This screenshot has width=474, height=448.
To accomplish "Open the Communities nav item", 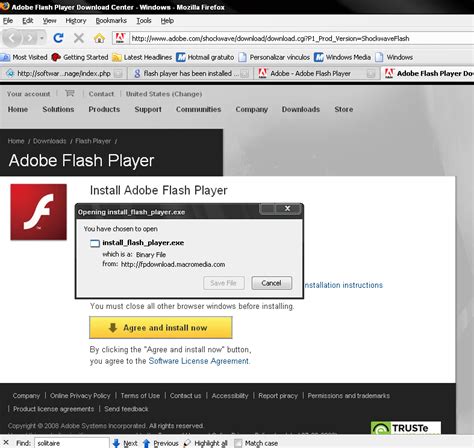I will tap(198, 109).
